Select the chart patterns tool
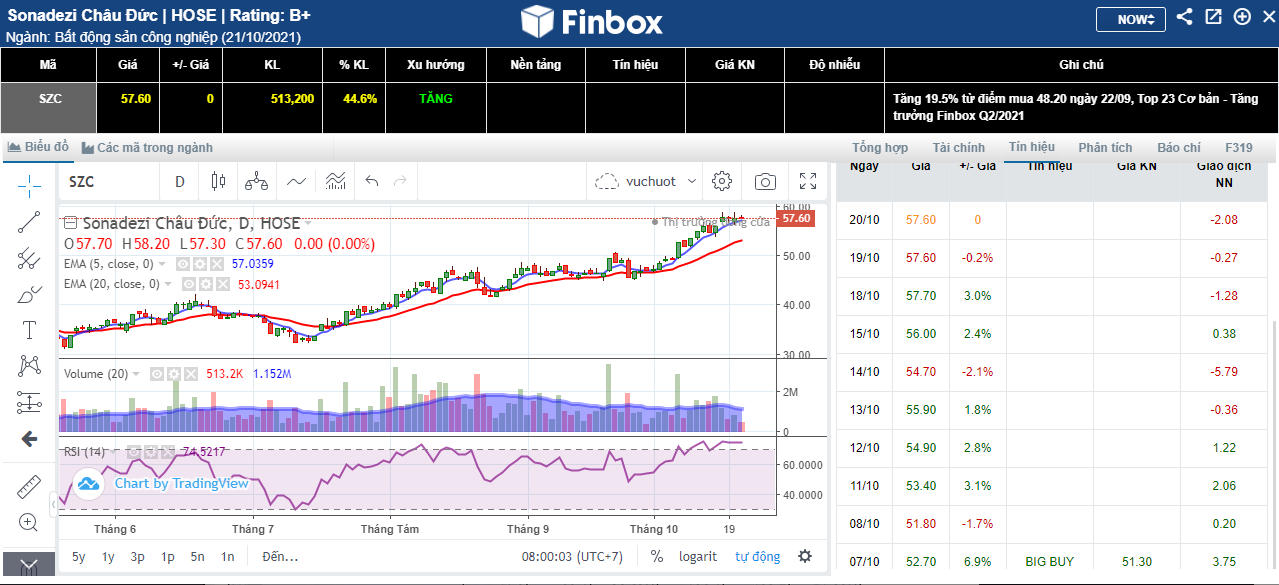 click(29, 366)
